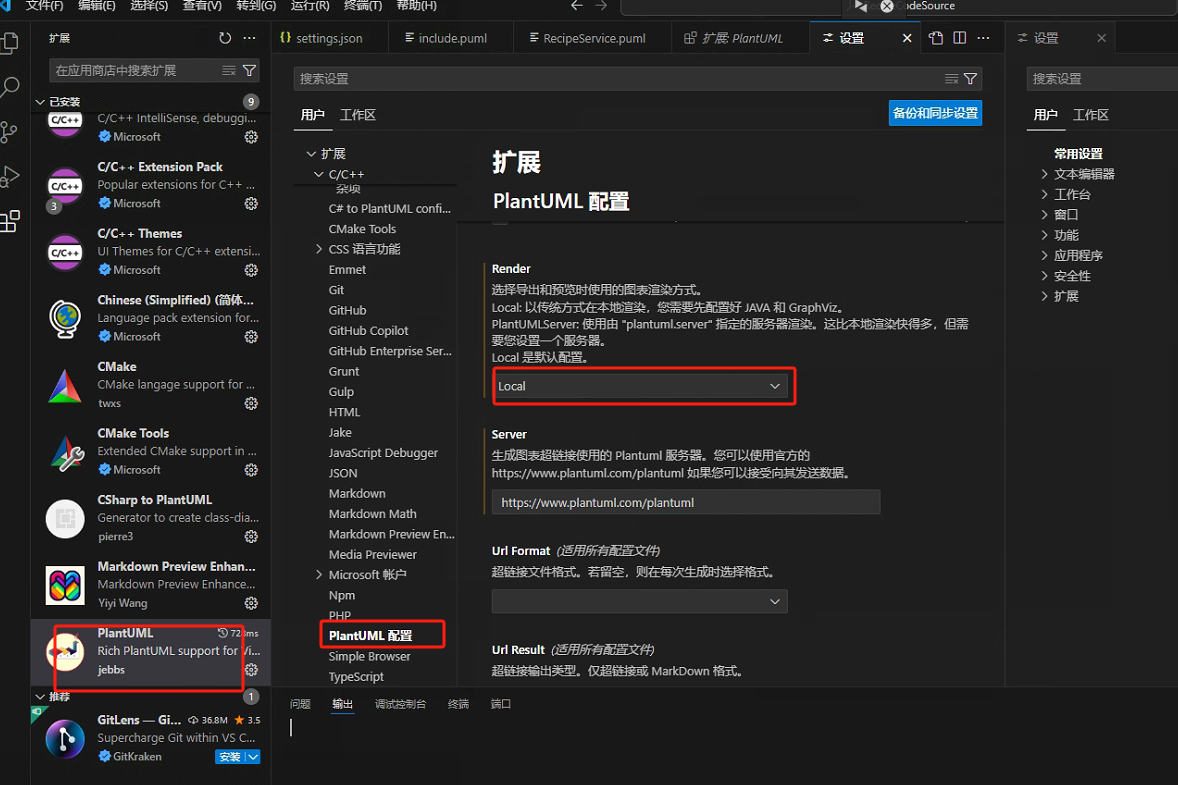The width and height of the screenshot is (1178, 785).
Task: Select JavaScript Debugger in settings tree
Action: tap(383, 453)
